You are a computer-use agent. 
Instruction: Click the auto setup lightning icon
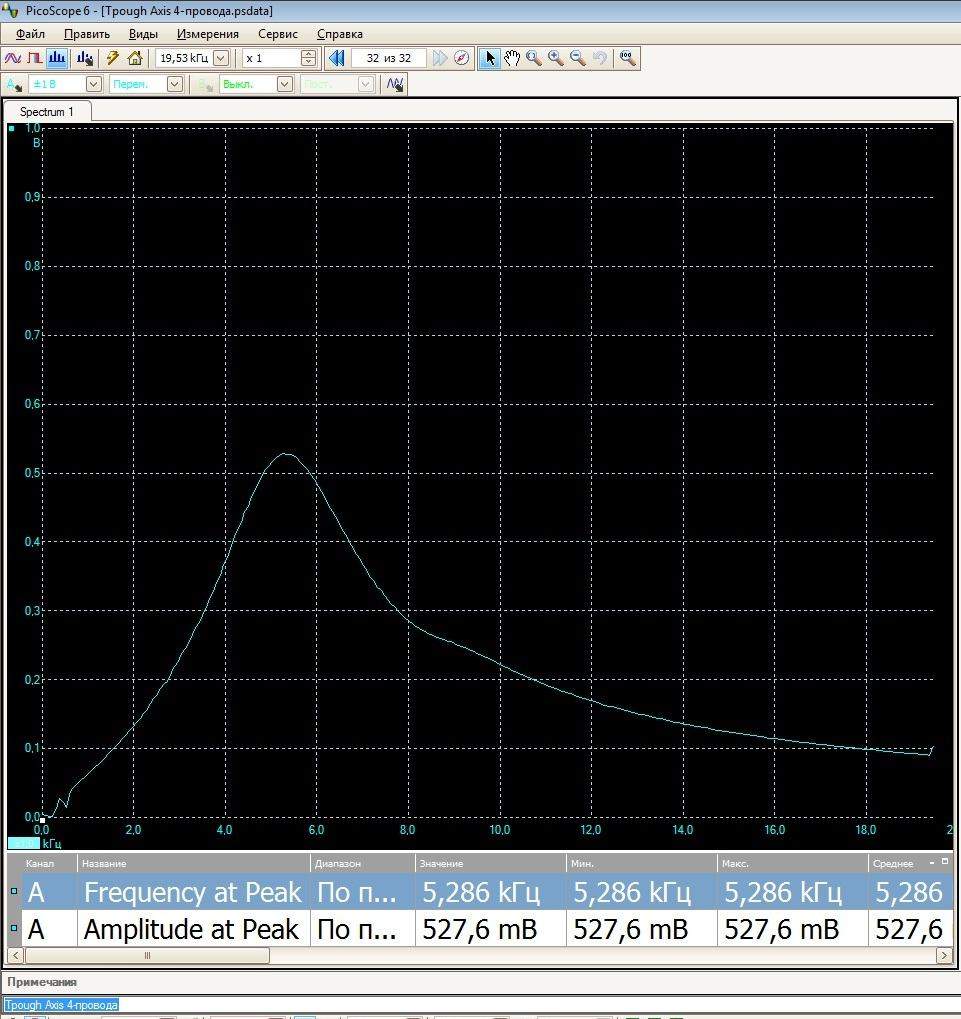coord(112,58)
